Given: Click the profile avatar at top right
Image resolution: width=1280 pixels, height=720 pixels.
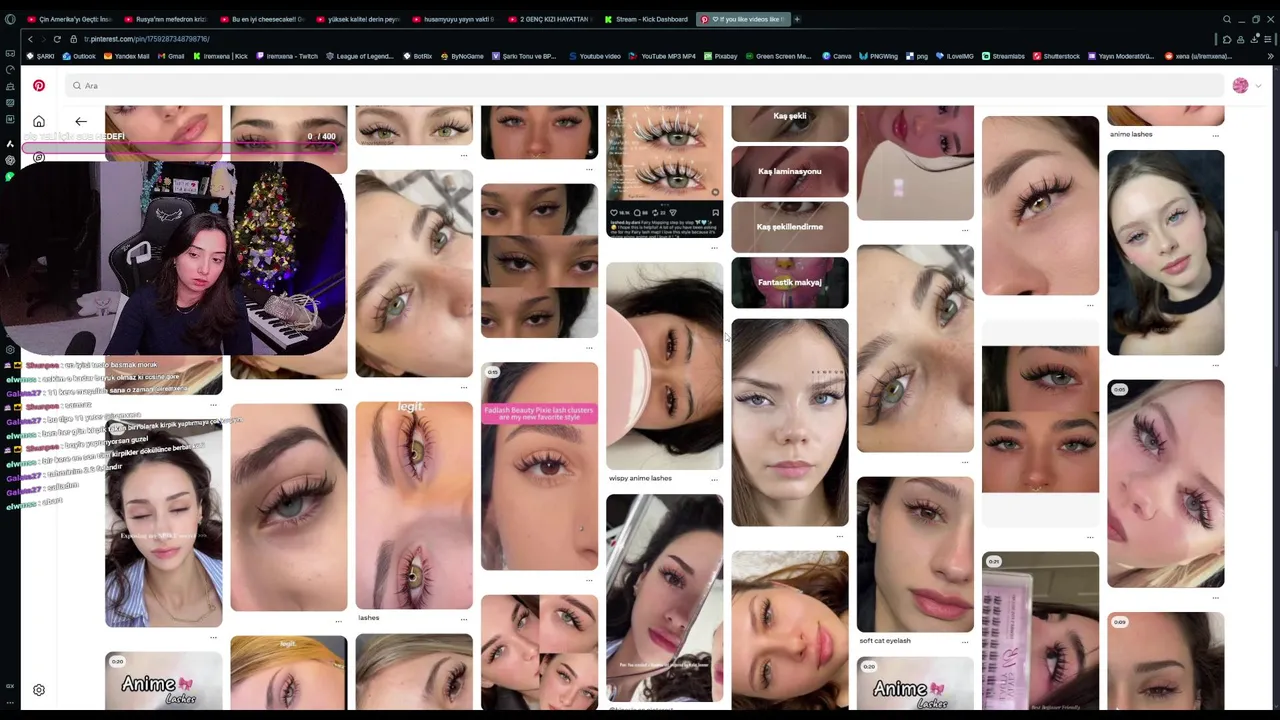Looking at the screenshot, I should click(1240, 86).
